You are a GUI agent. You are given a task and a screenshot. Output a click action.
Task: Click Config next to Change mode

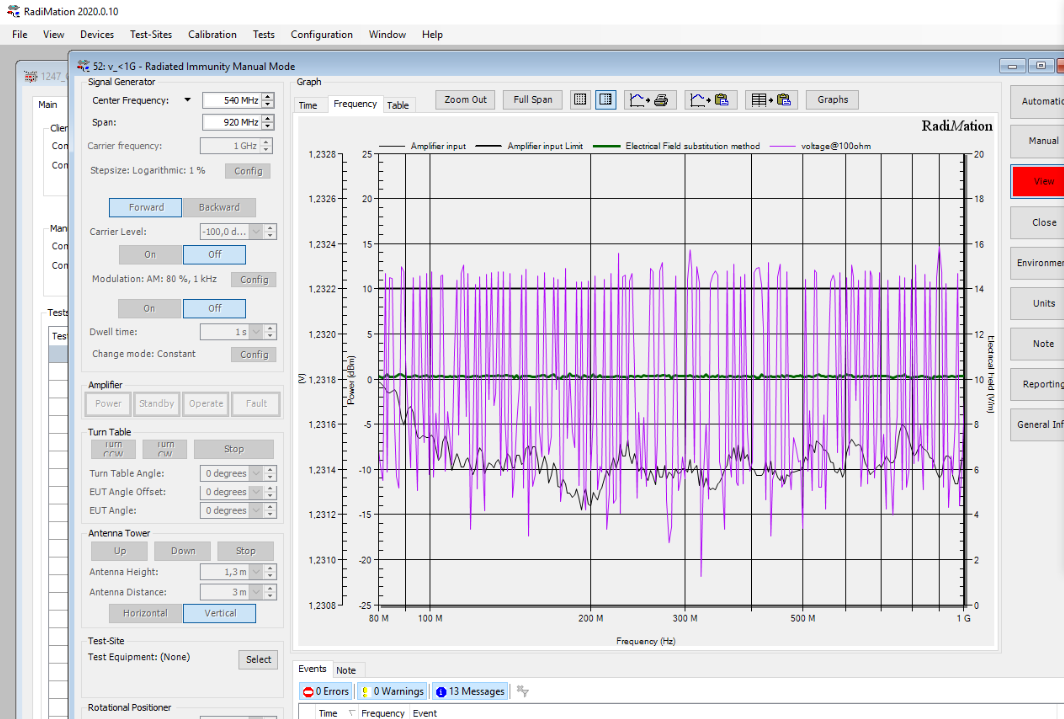pyautogui.click(x=254, y=355)
